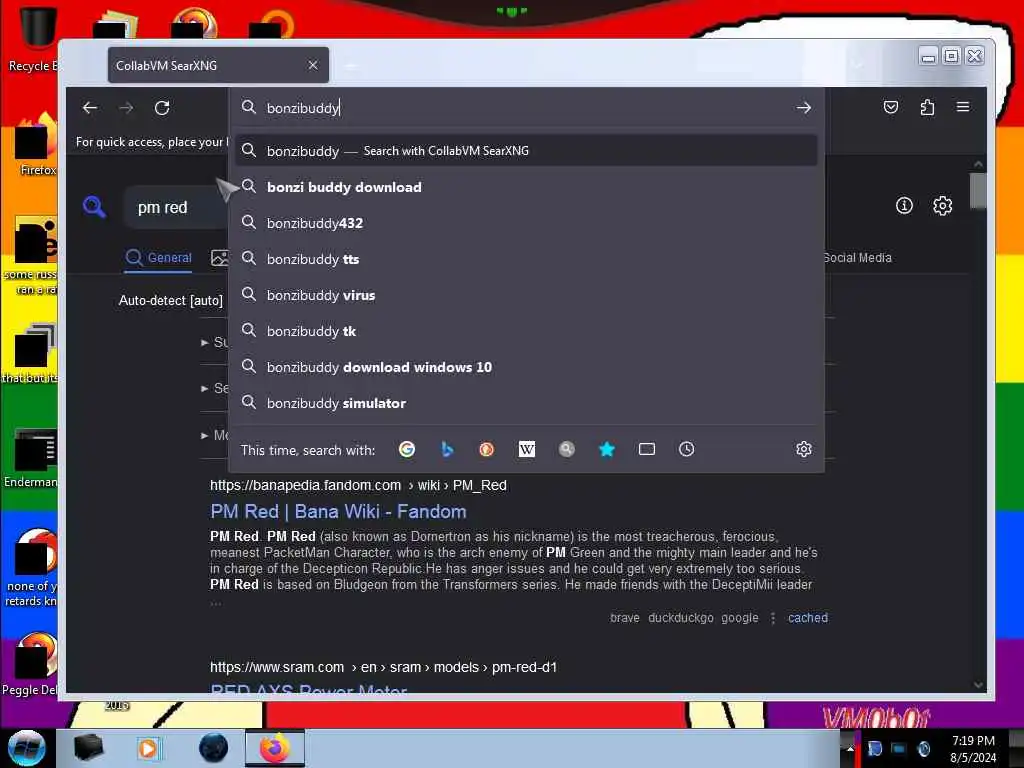Search this time with DuckDuckGo
The height and width of the screenshot is (768, 1024).
point(487,449)
